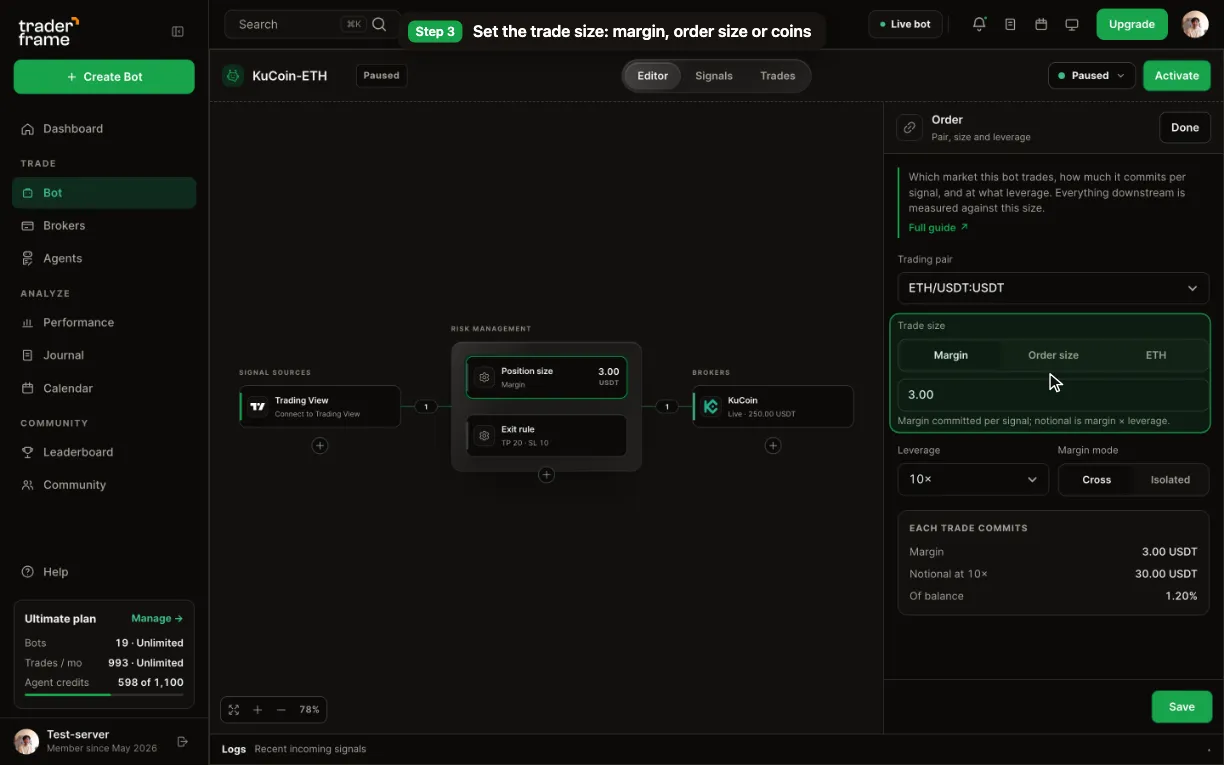Add a signal source with plus
The height and width of the screenshot is (765, 1224).
320,445
